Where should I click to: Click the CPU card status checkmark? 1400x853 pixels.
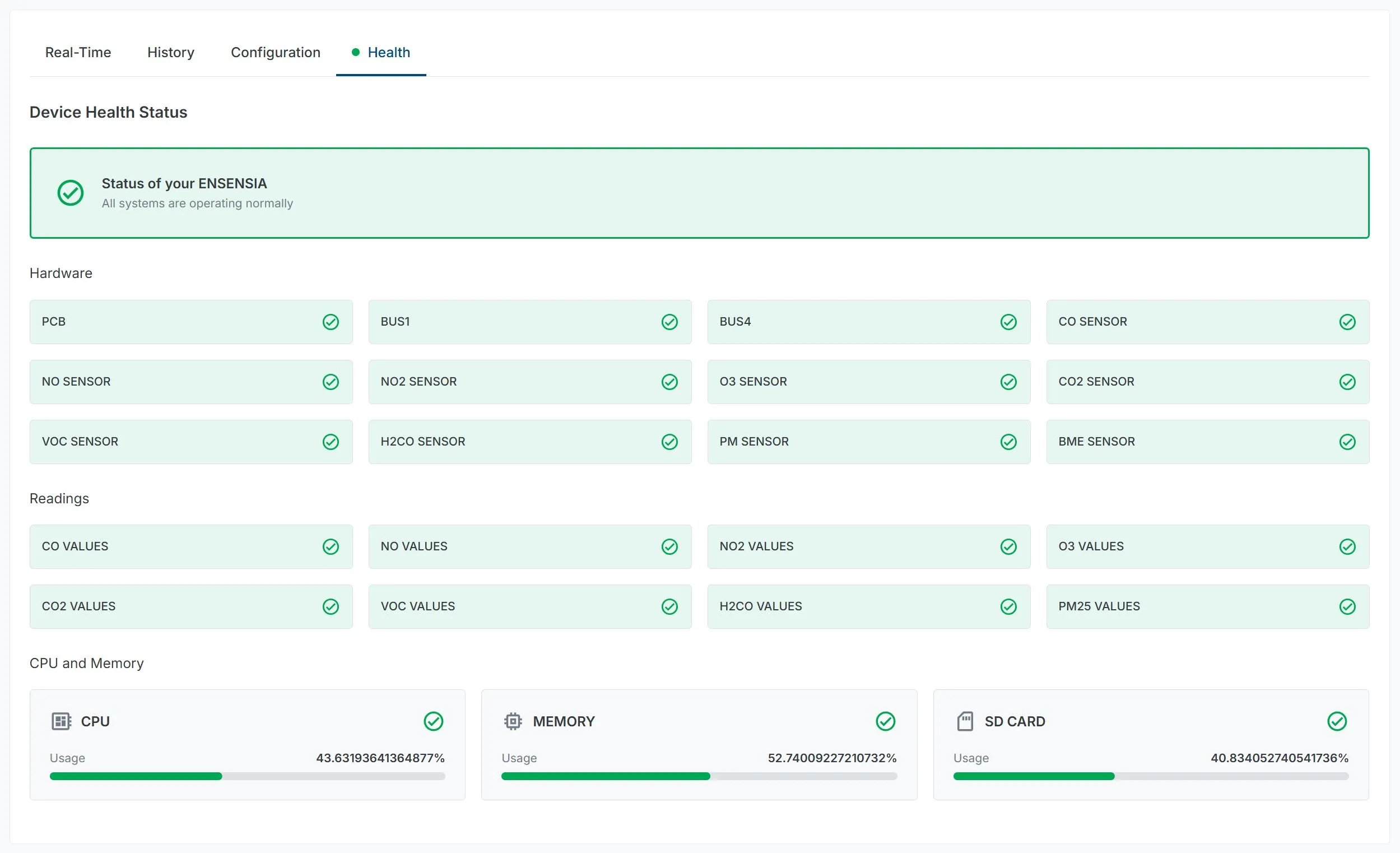click(434, 721)
